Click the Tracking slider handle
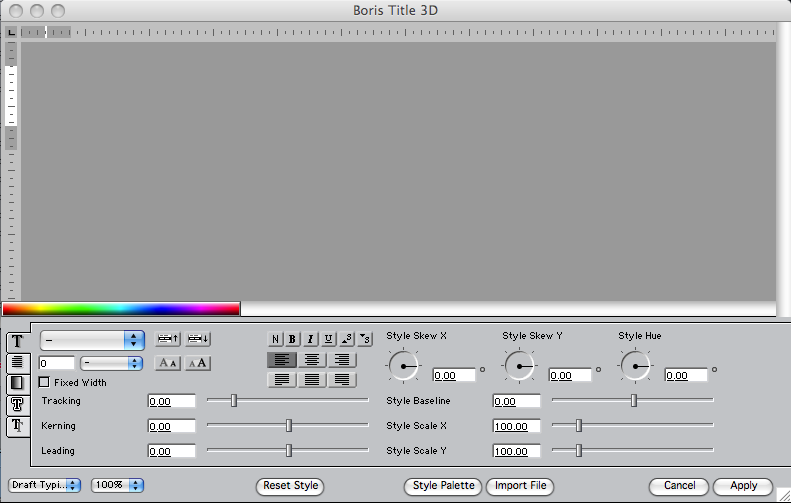791x503 pixels. 234,401
